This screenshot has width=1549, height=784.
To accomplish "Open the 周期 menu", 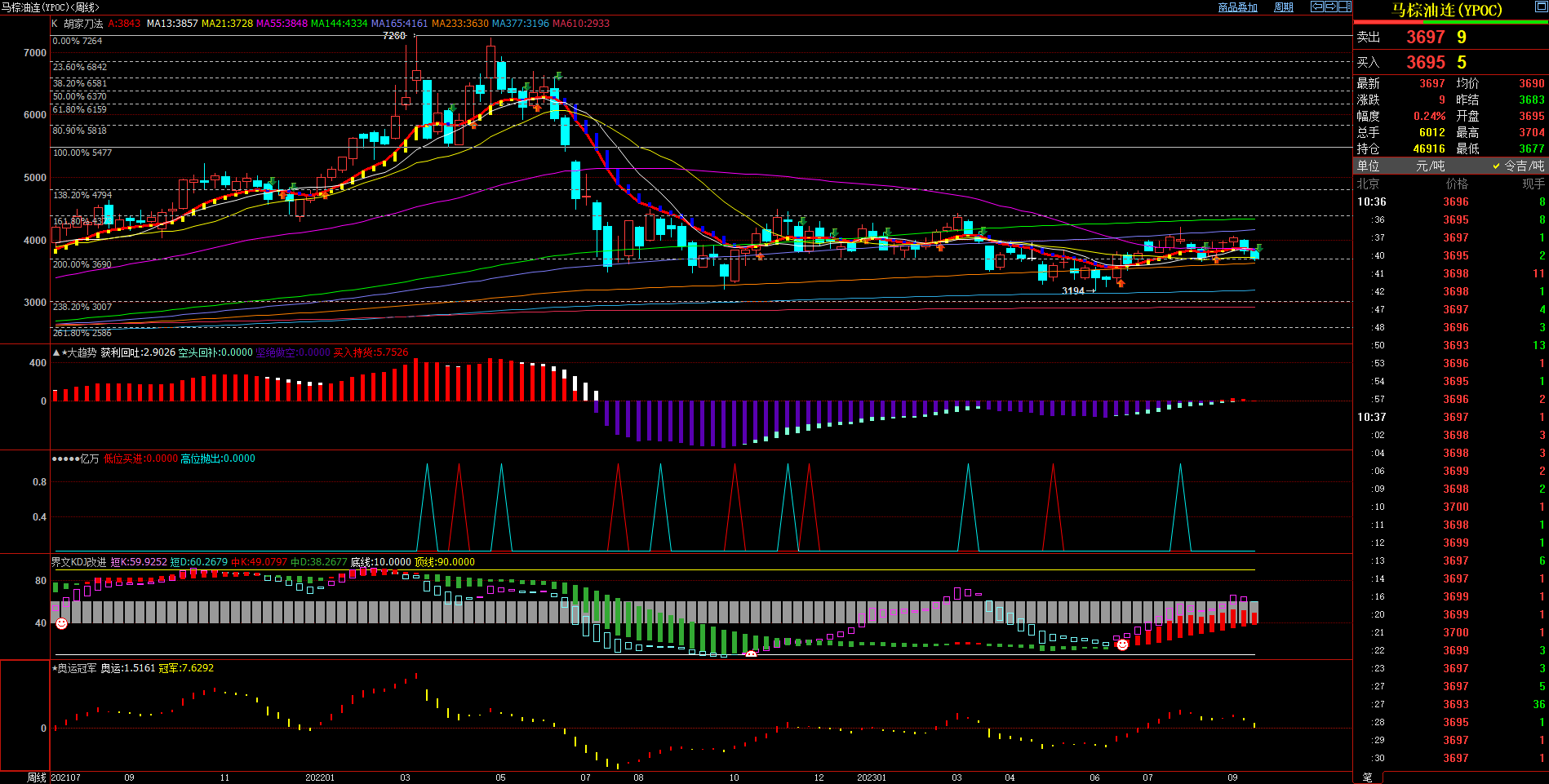I will coord(1284,7).
